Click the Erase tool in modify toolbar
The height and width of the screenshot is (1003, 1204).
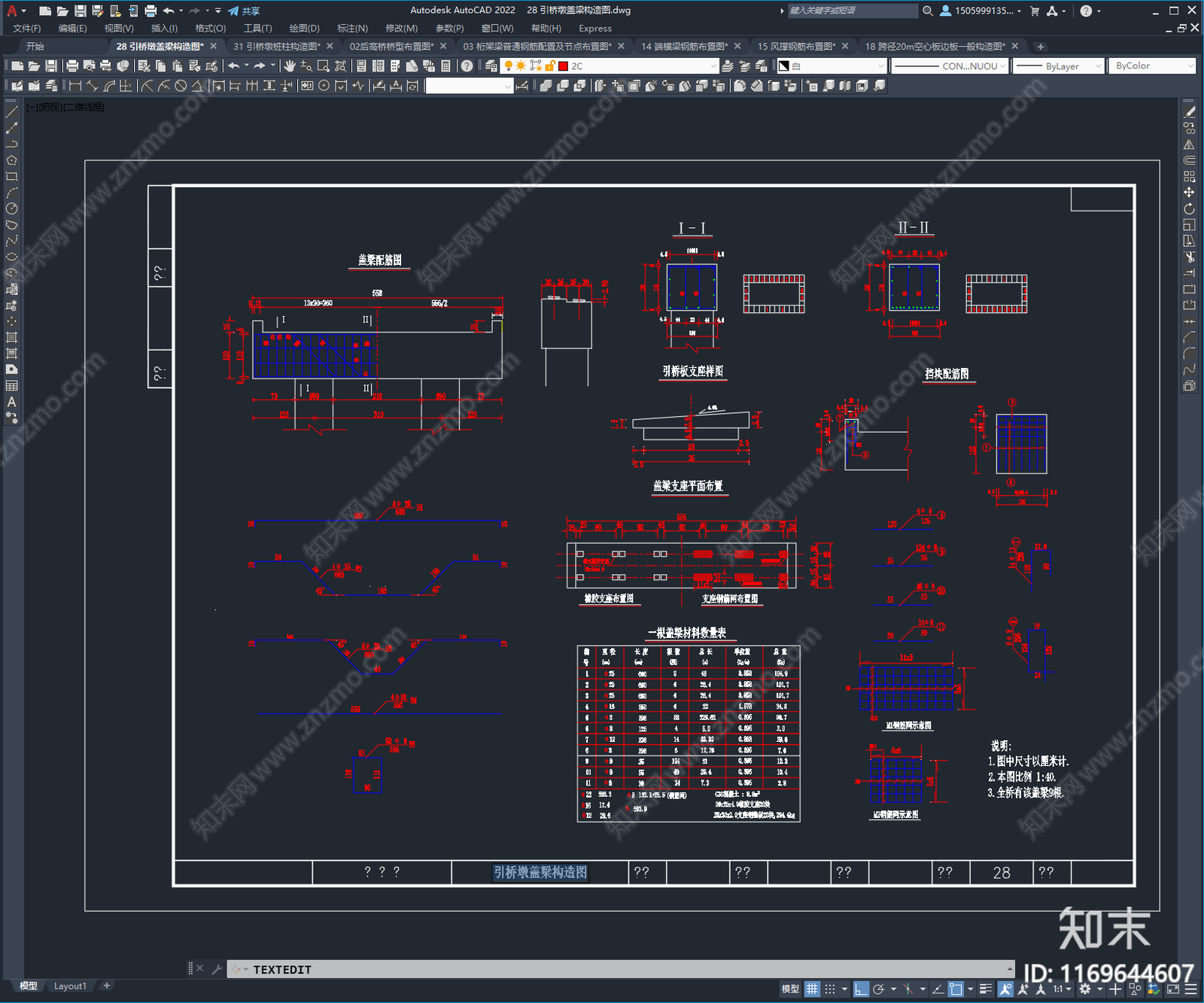tap(1189, 112)
